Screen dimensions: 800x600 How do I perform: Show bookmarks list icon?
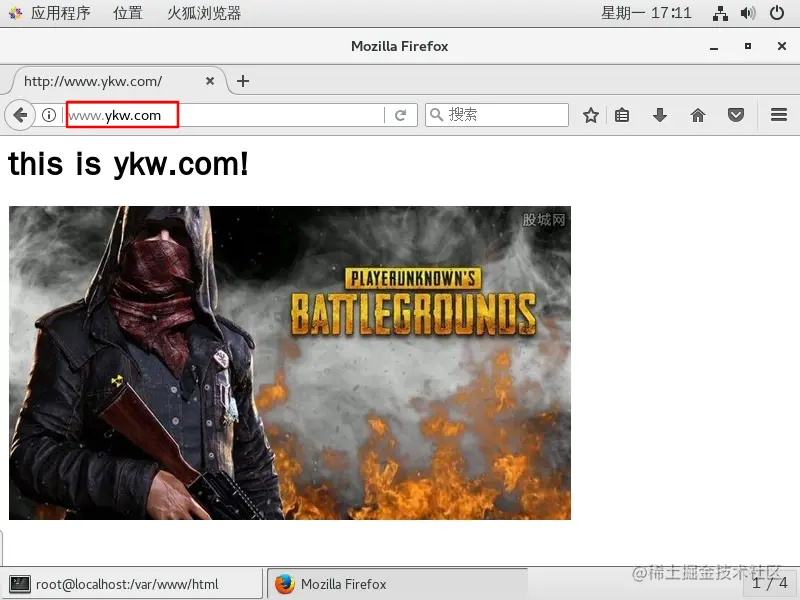622,115
